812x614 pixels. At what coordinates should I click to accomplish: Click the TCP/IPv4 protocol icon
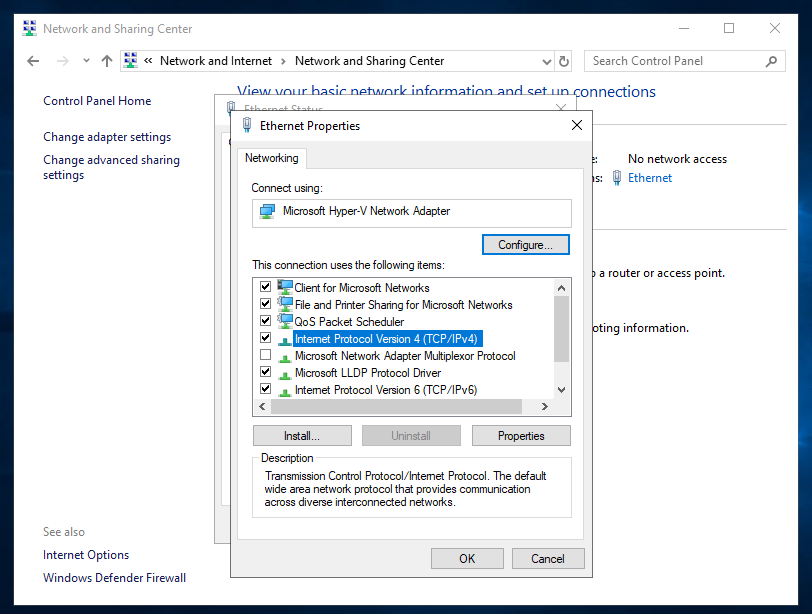pyautogui.click(x=284, y=340)
